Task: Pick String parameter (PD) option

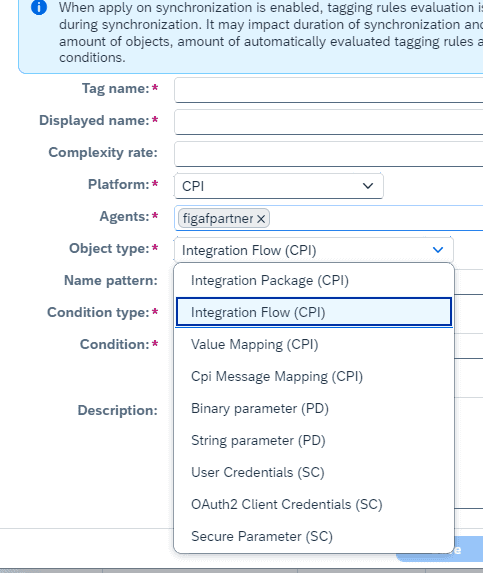Action: pyautogui.click(x=314, y=440)
